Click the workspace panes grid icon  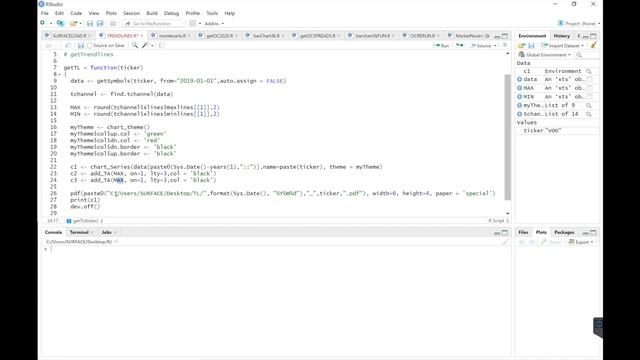(193, 23)
